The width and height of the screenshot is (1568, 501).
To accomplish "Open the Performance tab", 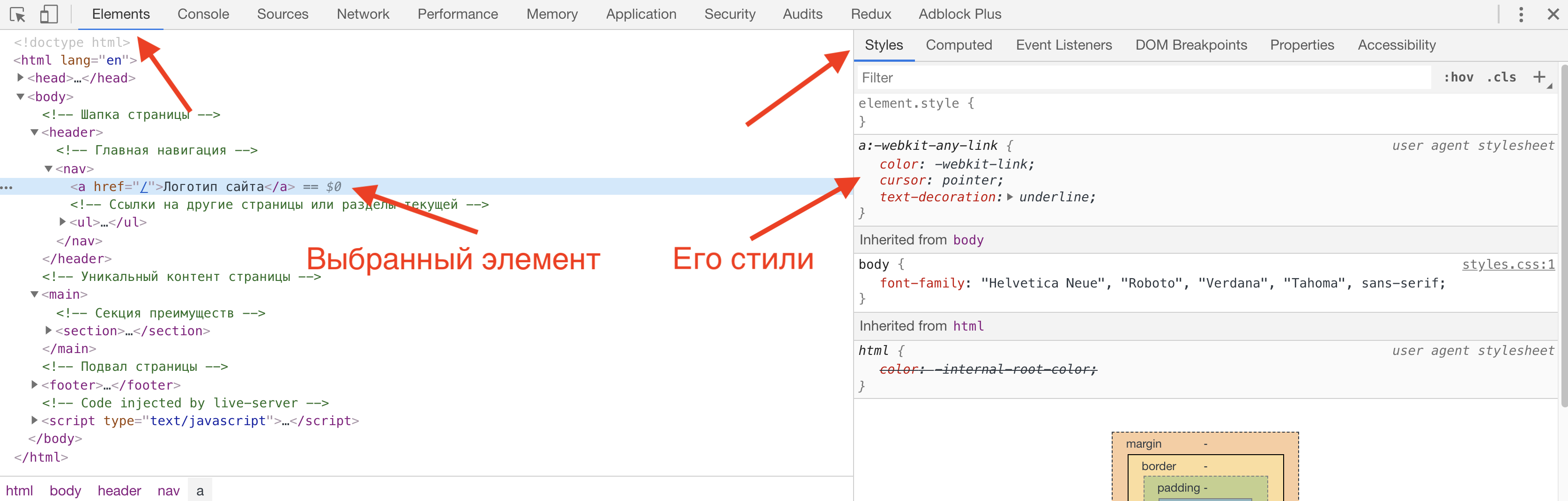I will coord(458,14).
